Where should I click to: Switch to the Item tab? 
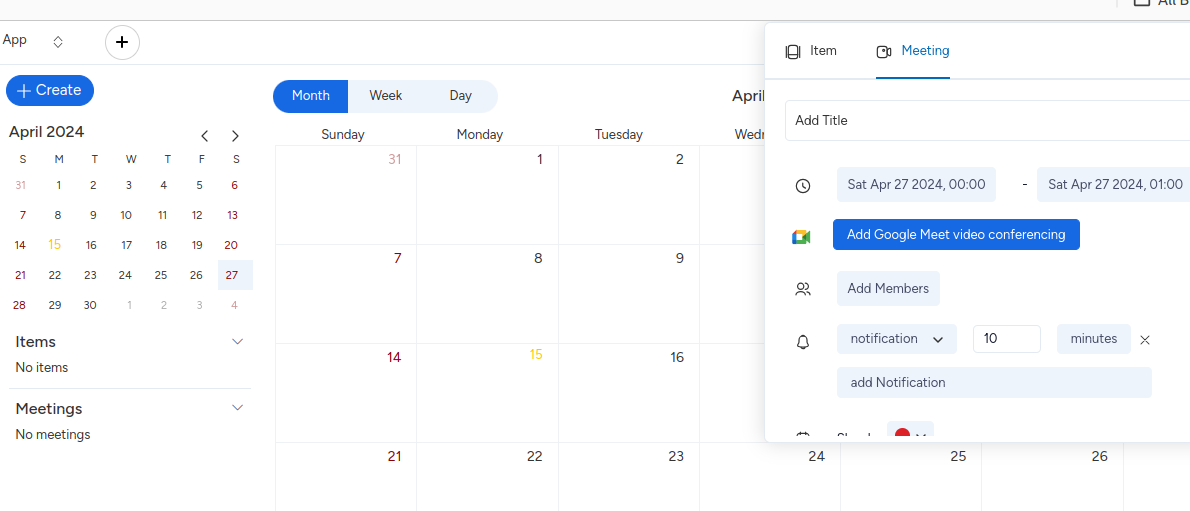click(811, 51)
